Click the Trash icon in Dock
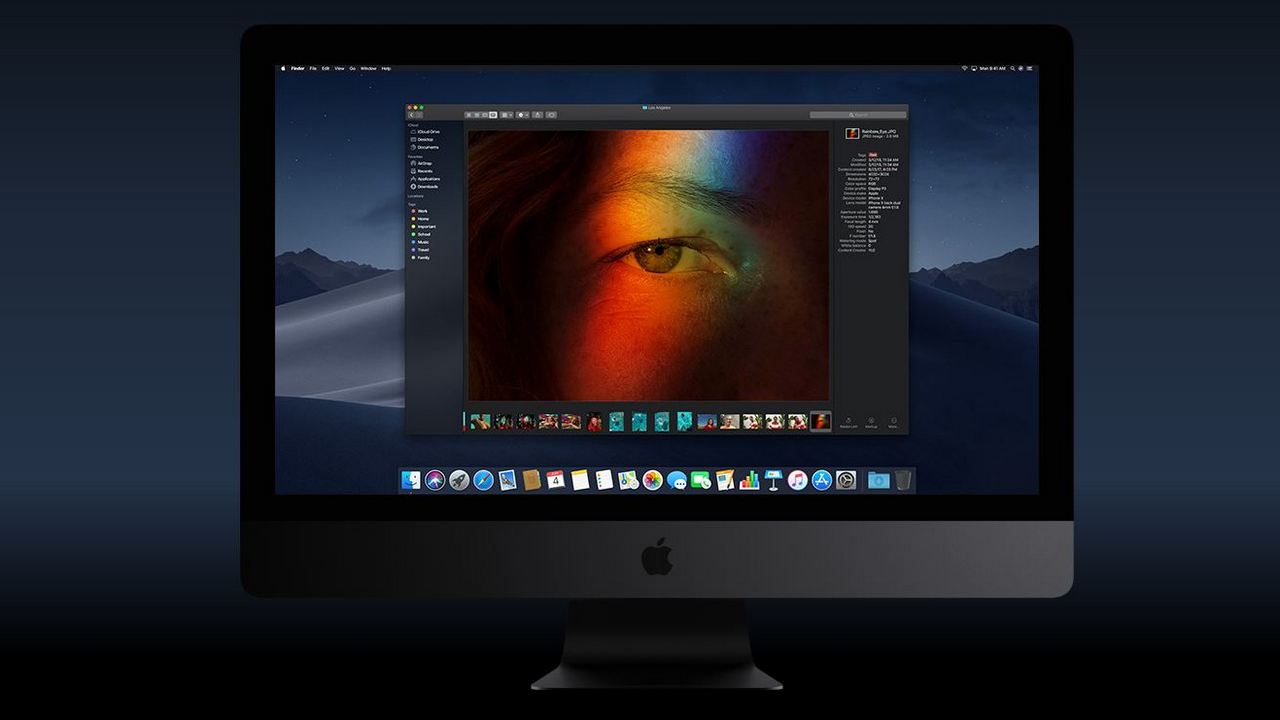 (x=903, y=481)
